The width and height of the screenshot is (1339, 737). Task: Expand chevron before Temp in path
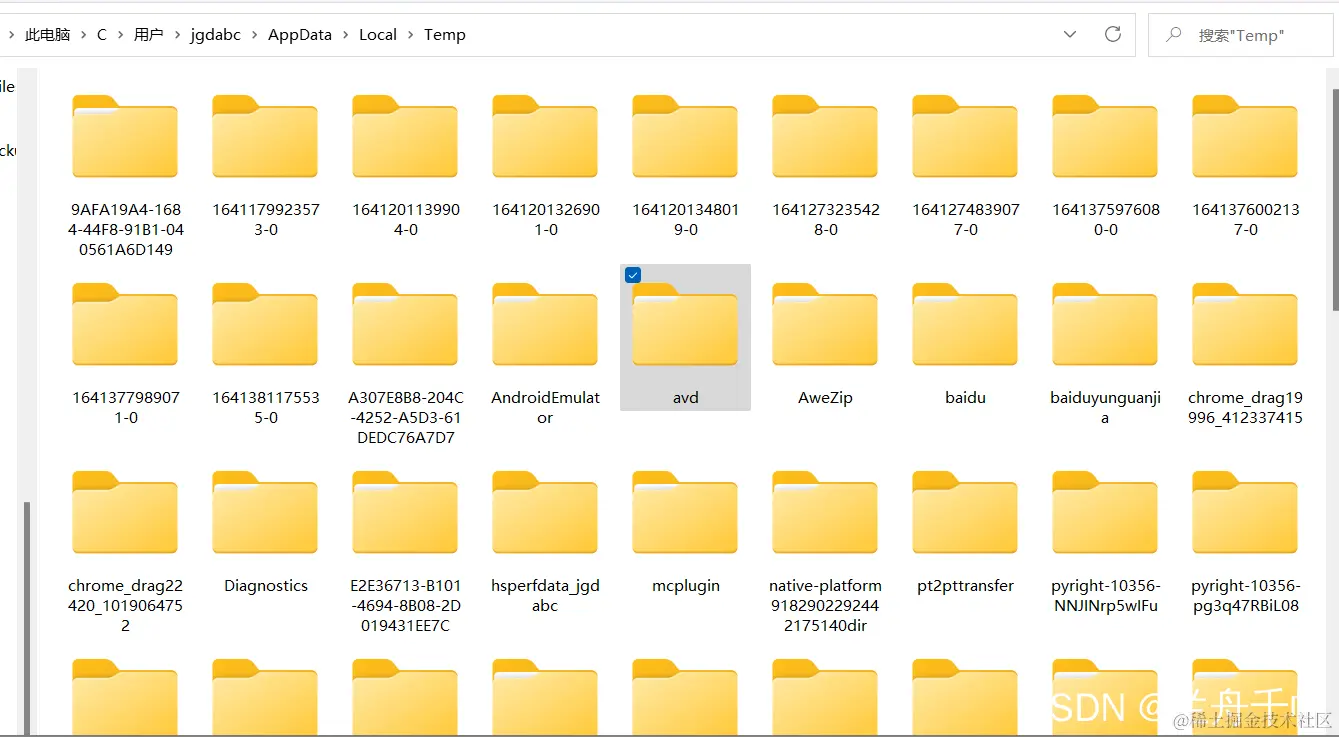(x=411, y=34)
